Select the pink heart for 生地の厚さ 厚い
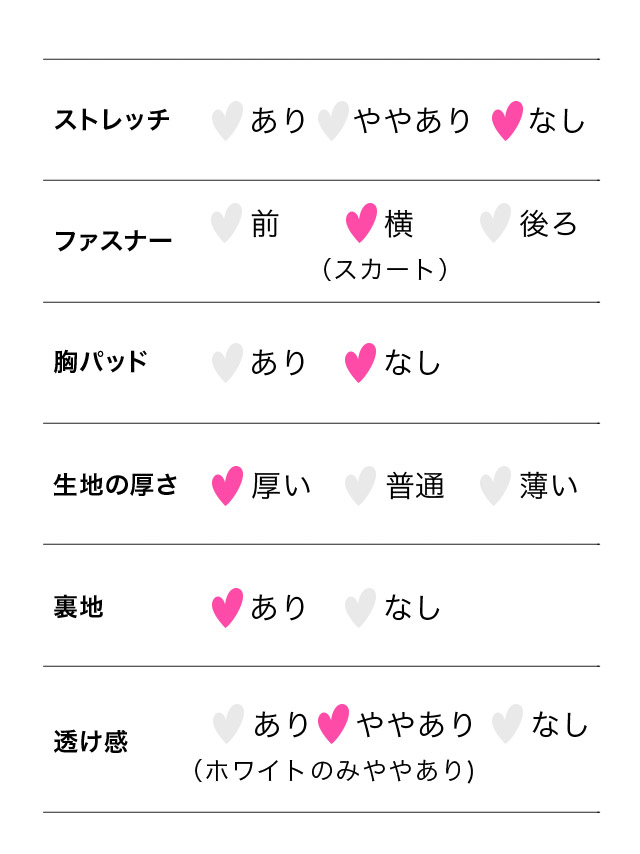 point(227,486)
